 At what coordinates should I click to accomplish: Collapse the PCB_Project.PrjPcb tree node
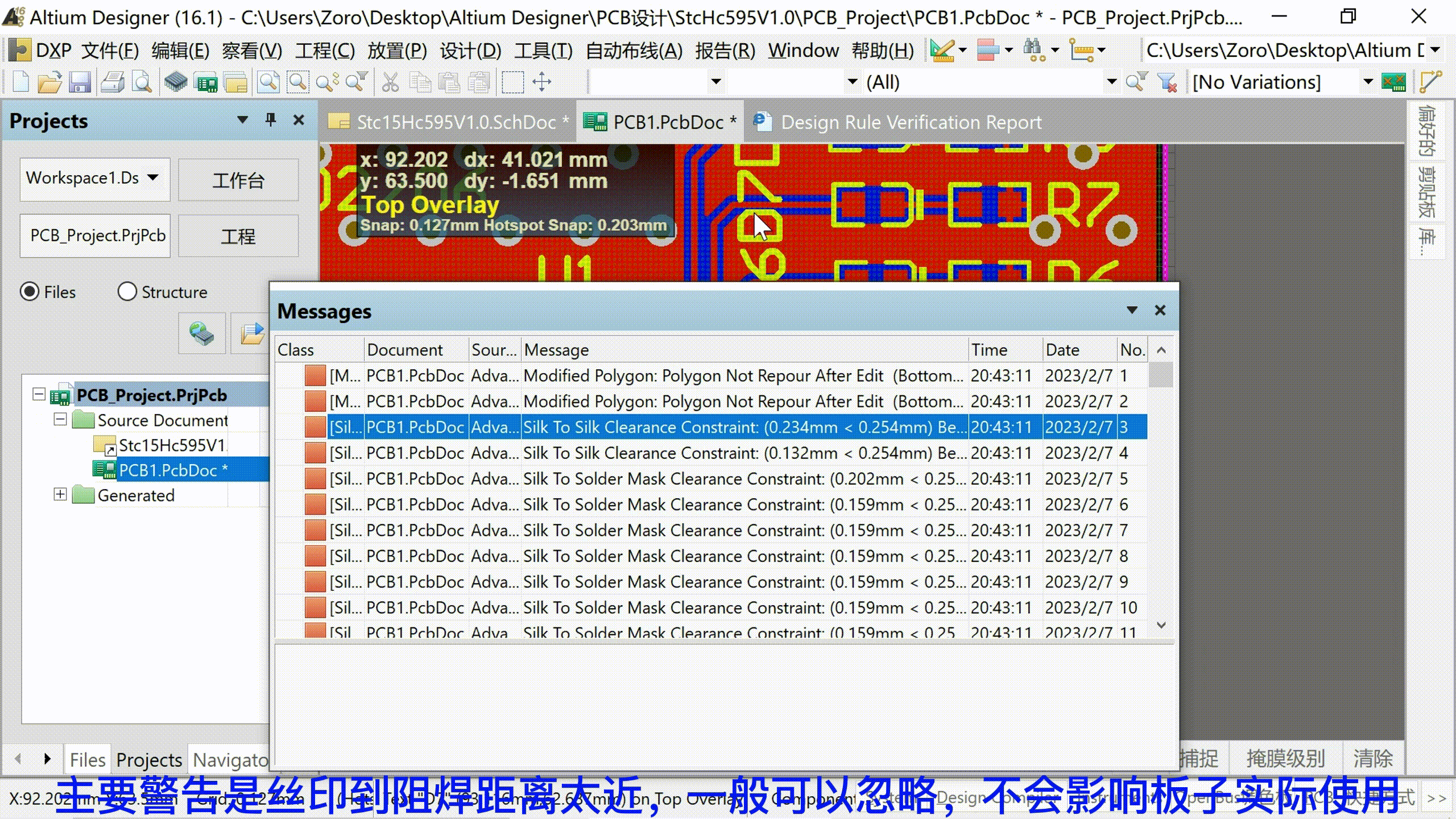39,394
